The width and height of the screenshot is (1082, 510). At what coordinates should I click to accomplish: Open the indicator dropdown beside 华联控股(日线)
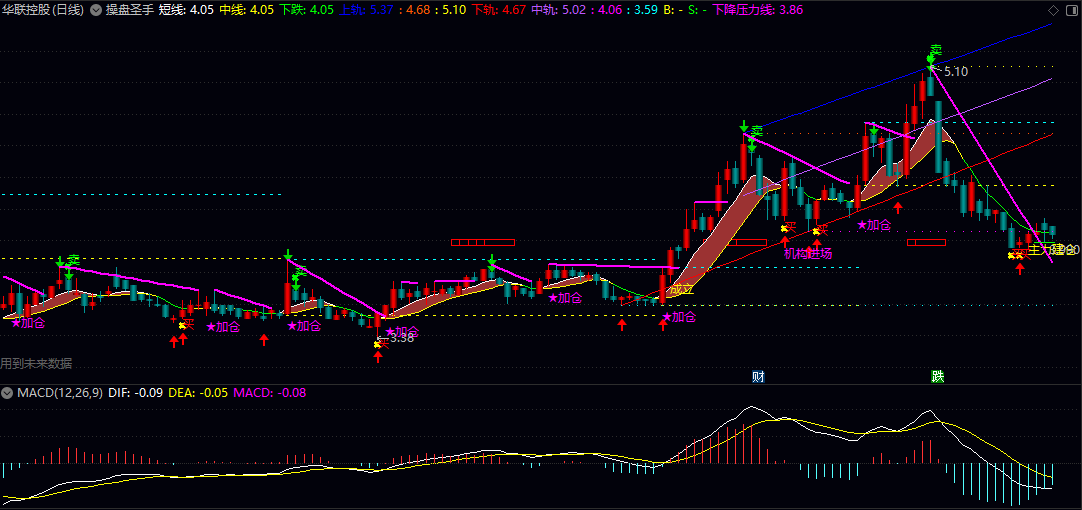pos(95,10)
